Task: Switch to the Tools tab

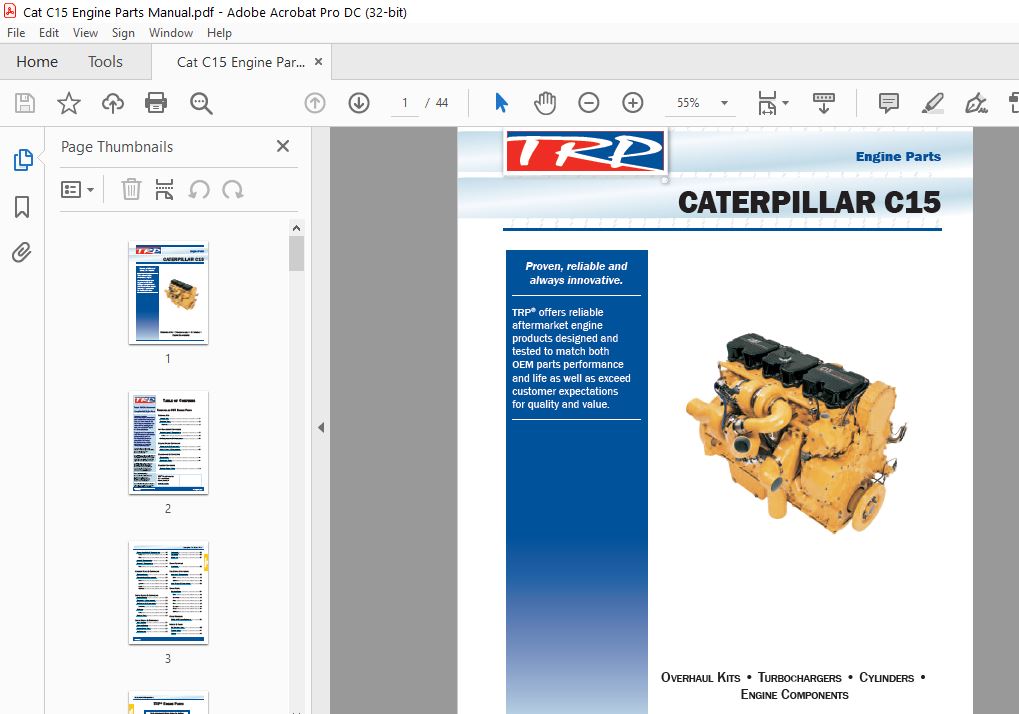Action: click(105, 62)
